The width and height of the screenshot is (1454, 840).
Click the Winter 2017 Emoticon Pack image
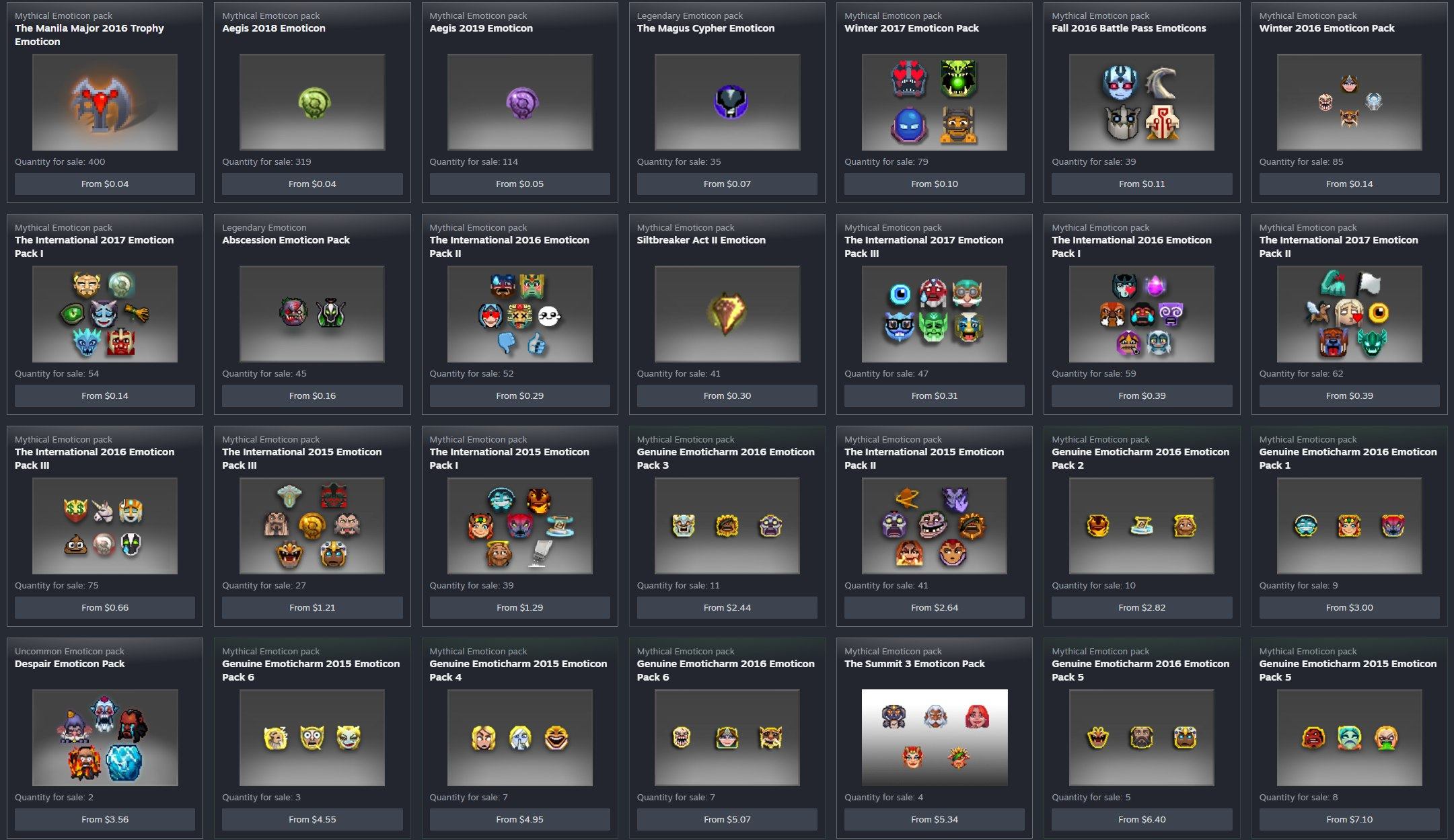click(x=935, y=102)
